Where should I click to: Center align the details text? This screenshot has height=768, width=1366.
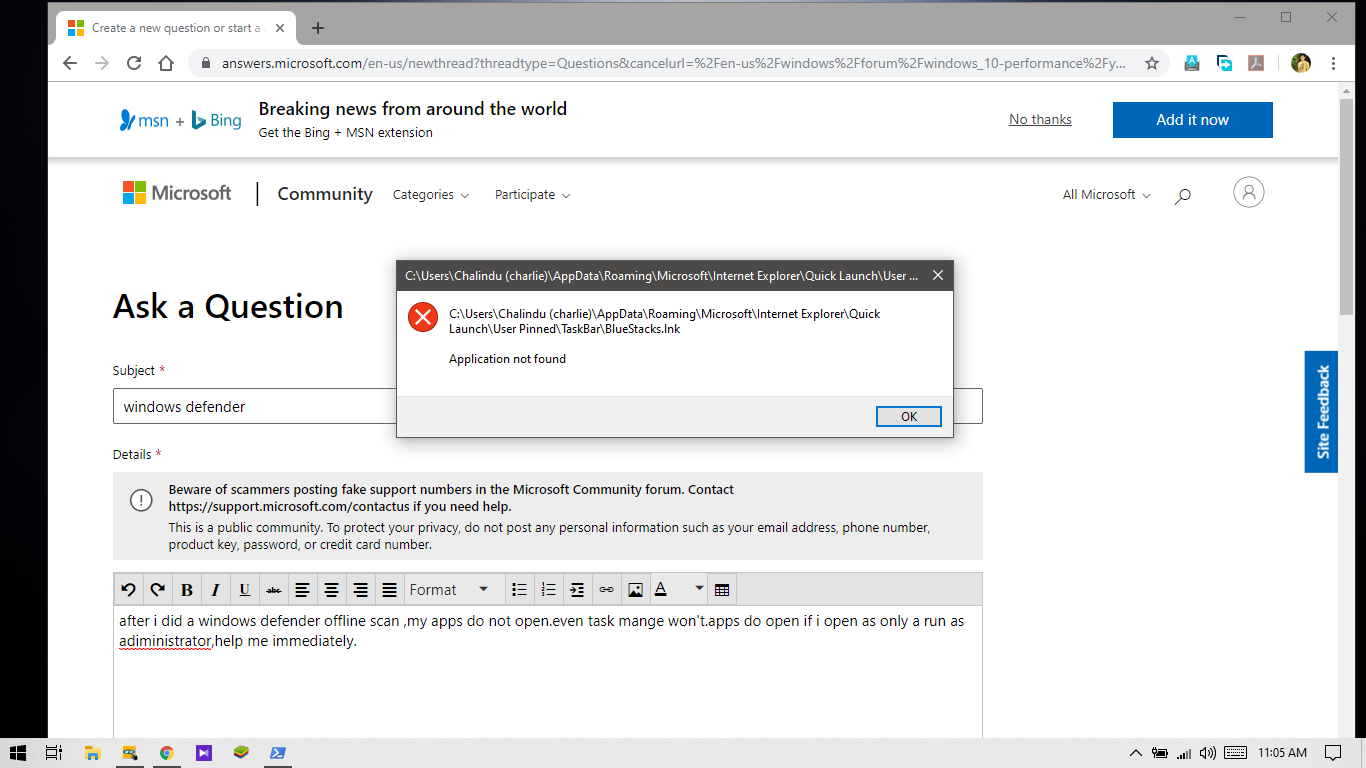click(332, 590)
